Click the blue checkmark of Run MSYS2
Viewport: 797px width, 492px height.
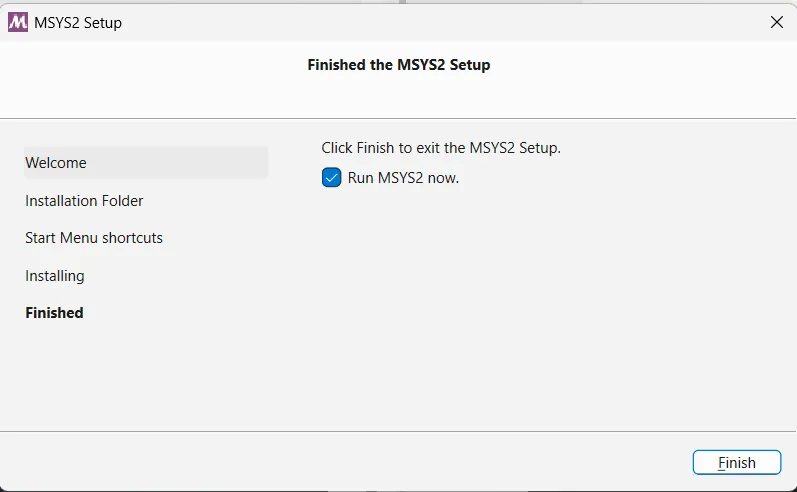[331, 178]
